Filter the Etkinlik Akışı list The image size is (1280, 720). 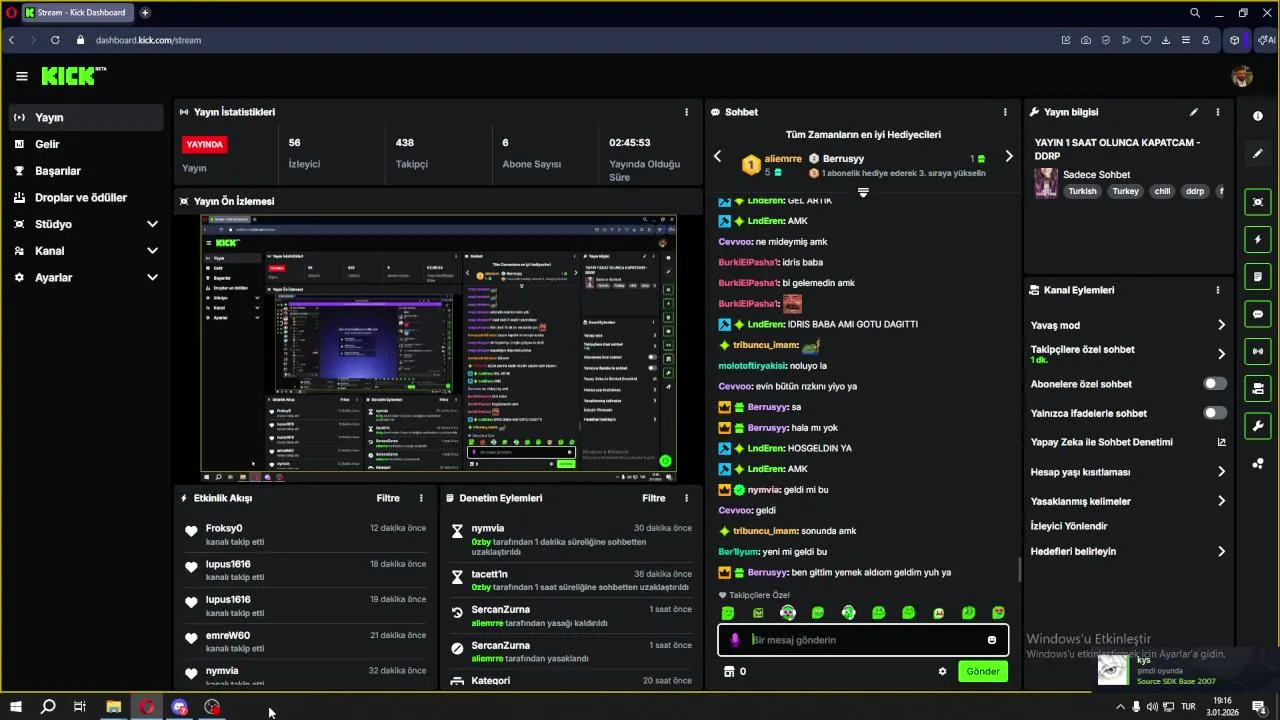[388, 498]
